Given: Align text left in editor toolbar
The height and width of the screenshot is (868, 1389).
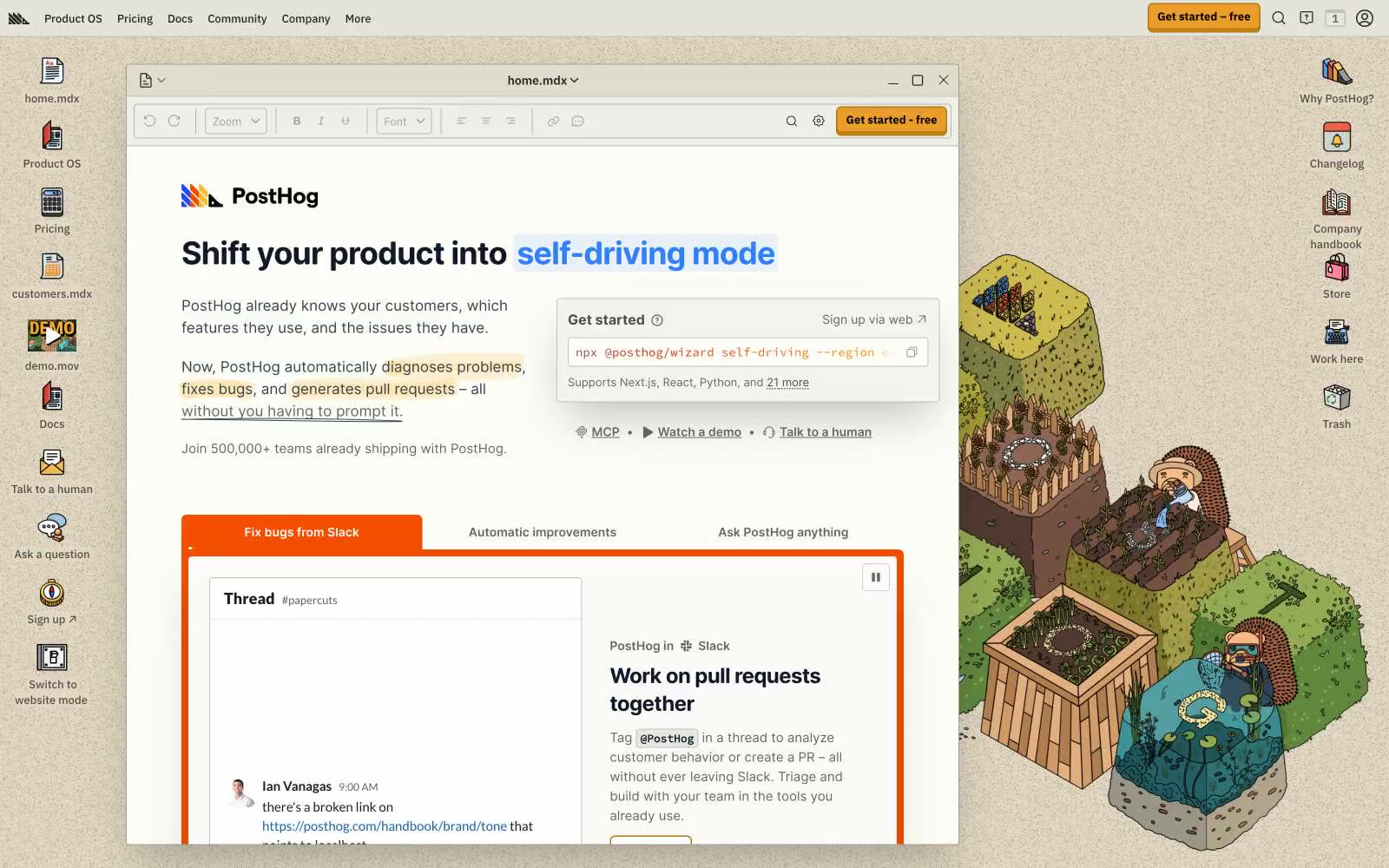Looking at the screenshot, I should pyautogui.click(x=462, y=121).
